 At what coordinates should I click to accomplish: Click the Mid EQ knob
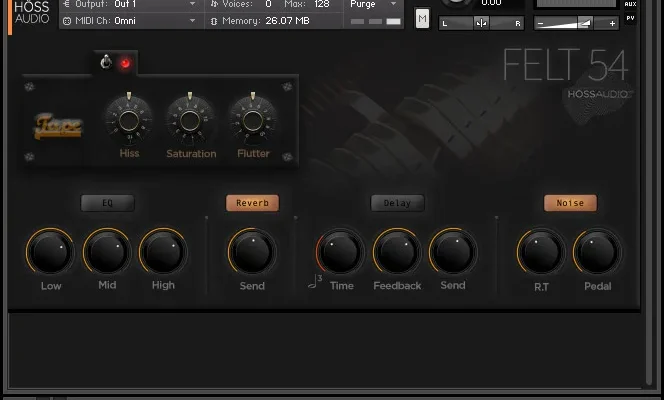[107, 252]
